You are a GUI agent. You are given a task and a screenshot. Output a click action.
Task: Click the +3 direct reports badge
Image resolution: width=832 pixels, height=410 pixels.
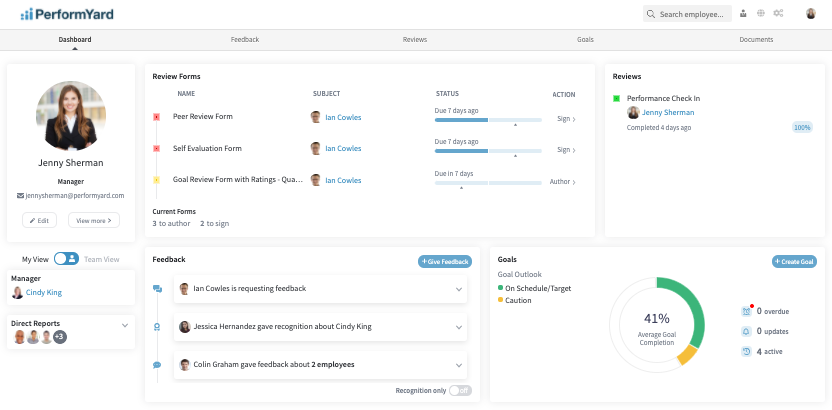[60, 337]
